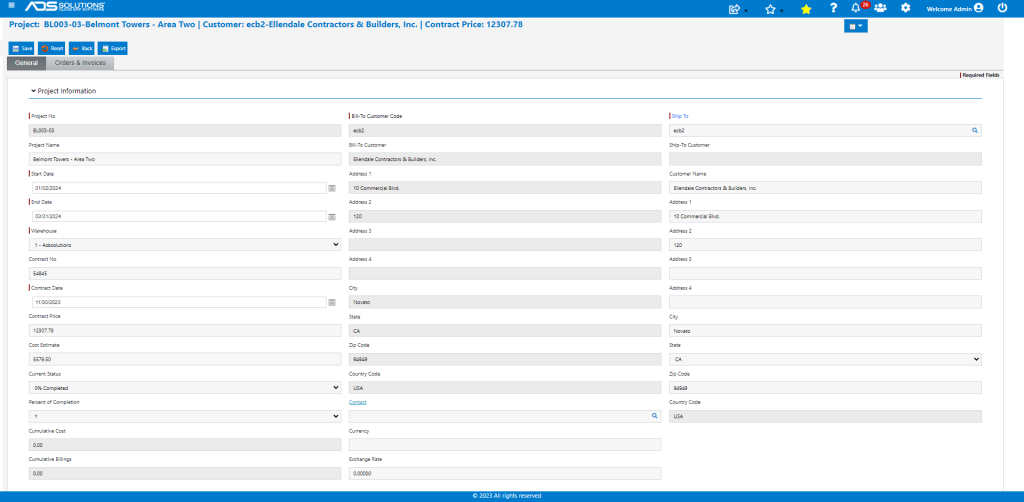Screen dimensions: 1024x502
Task: Collapse the Project Information section
Action: (x=63, y=91)
